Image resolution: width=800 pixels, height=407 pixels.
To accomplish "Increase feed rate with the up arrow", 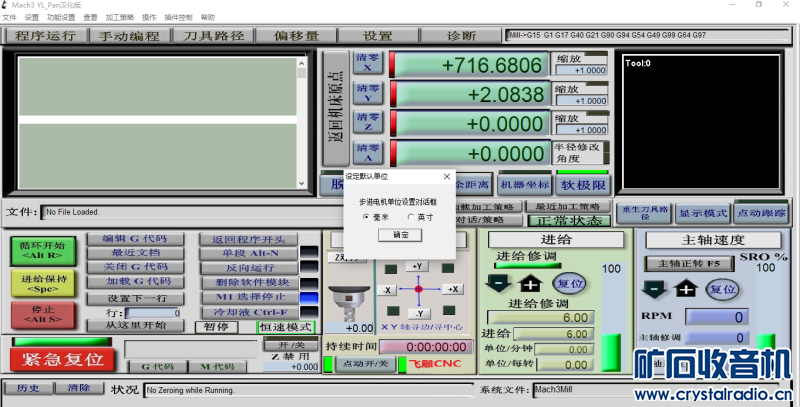I will pyautogui.click(x=529, y=283).
